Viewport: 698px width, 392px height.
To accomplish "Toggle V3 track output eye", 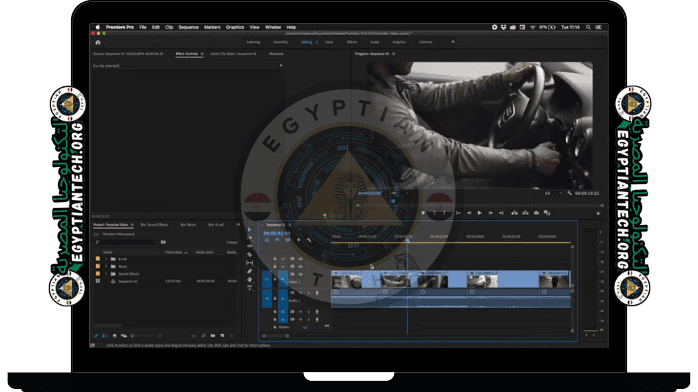I will (300, 259).
